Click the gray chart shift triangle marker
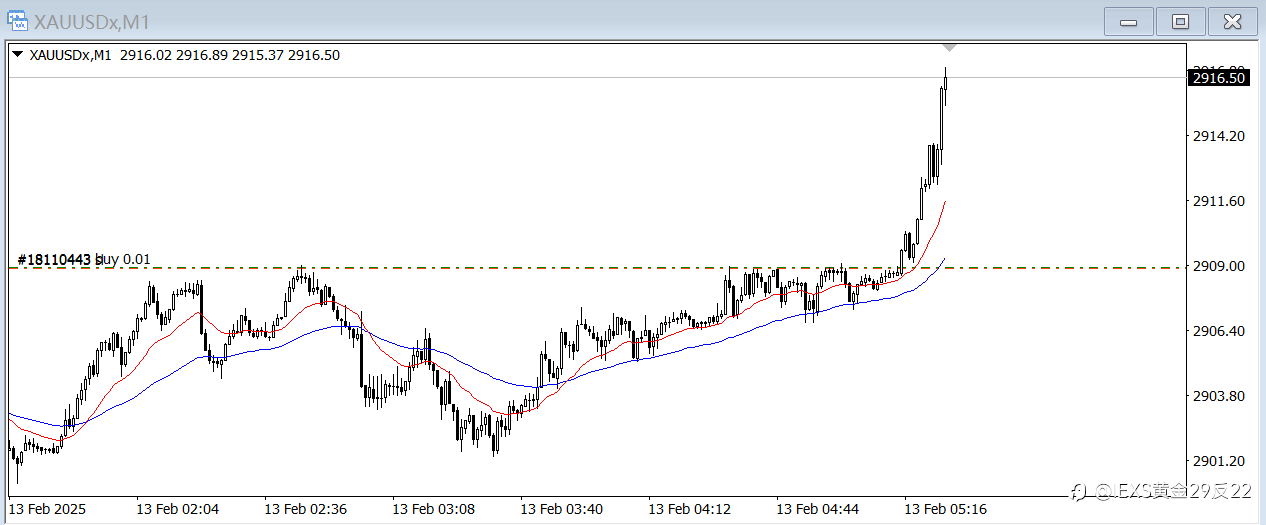 click(950, 48)
